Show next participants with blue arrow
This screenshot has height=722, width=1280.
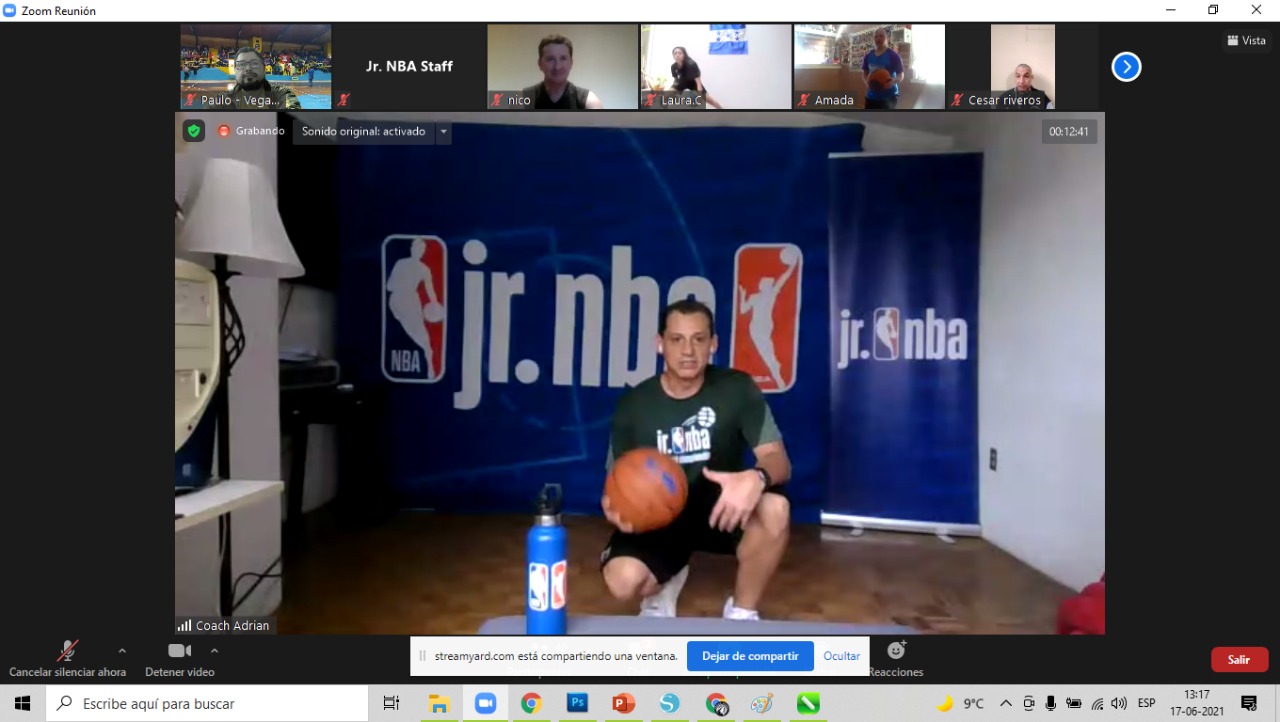pyautogui.click(x=1126, y=67)
